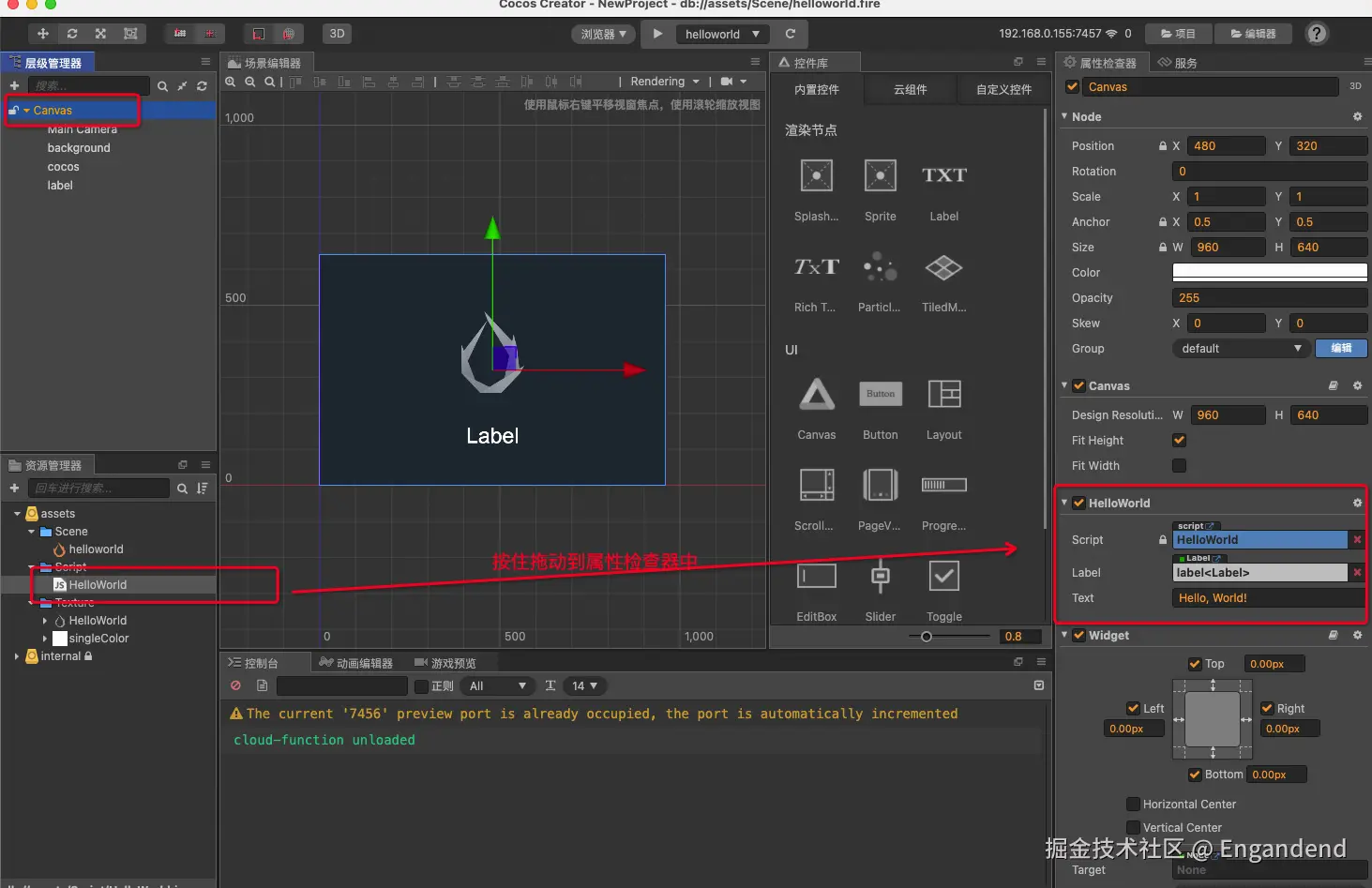This screenshot has height=888, width=1372.
Task: Zoom in the scene editor view
Action: coord(231,82)
